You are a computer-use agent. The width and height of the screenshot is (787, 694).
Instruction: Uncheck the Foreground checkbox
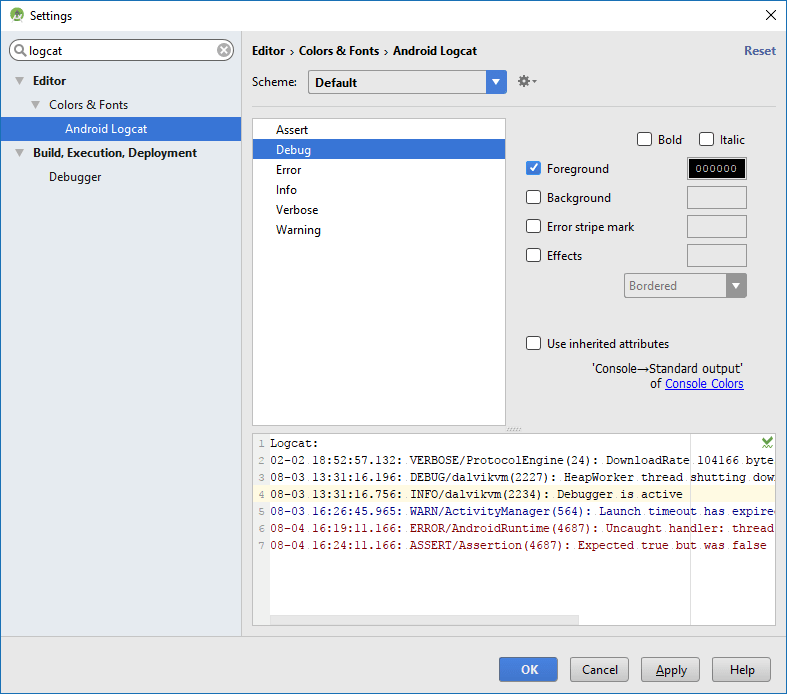coord(534,169)
